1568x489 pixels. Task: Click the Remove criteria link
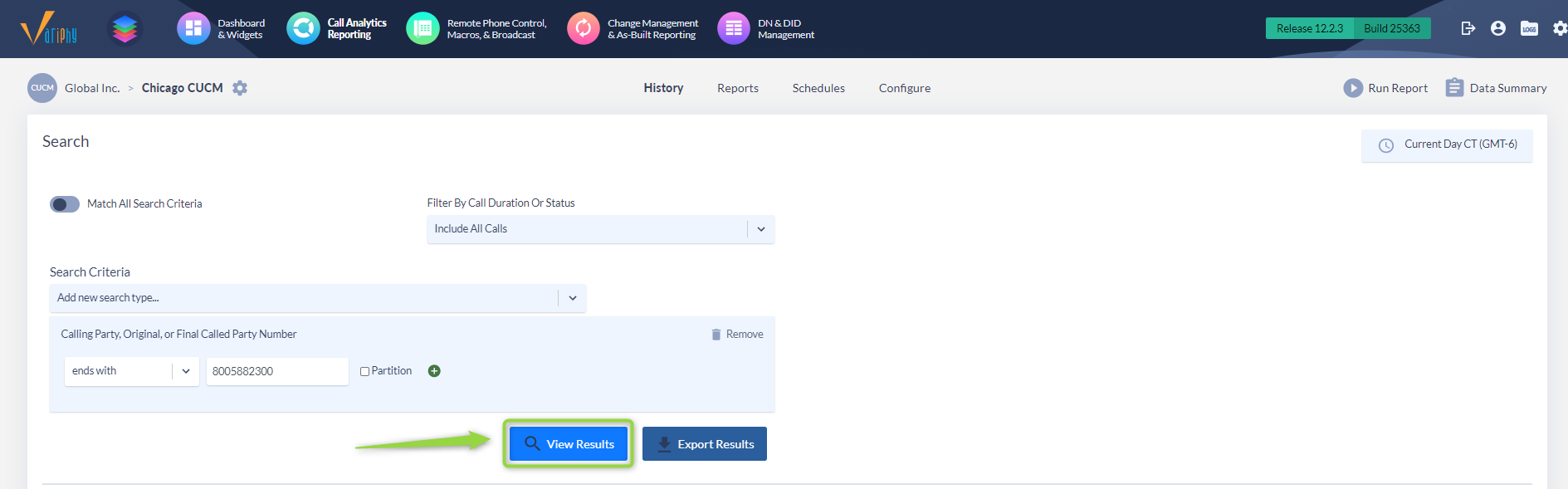pyautogui.click(x=745, y=335)
